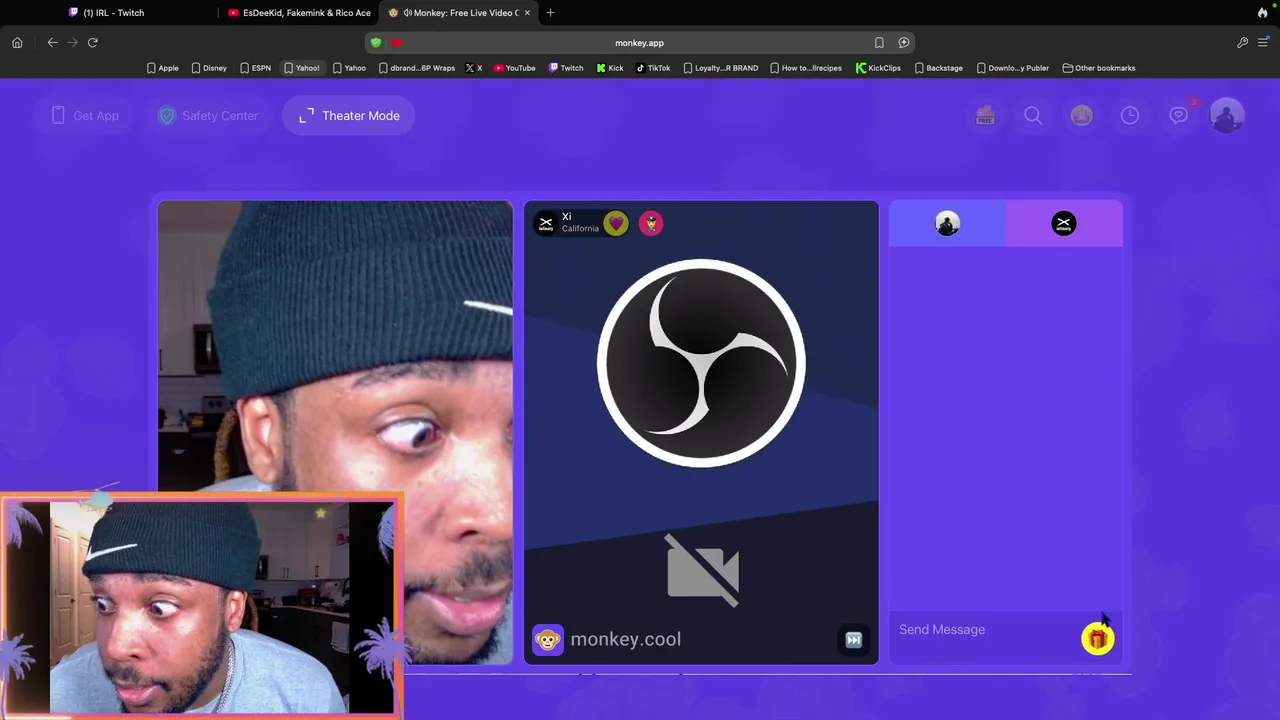The width and height of the screenshot is (1280, 720).
Task: Click the pink report officer icon
Action: coord(651,223)
